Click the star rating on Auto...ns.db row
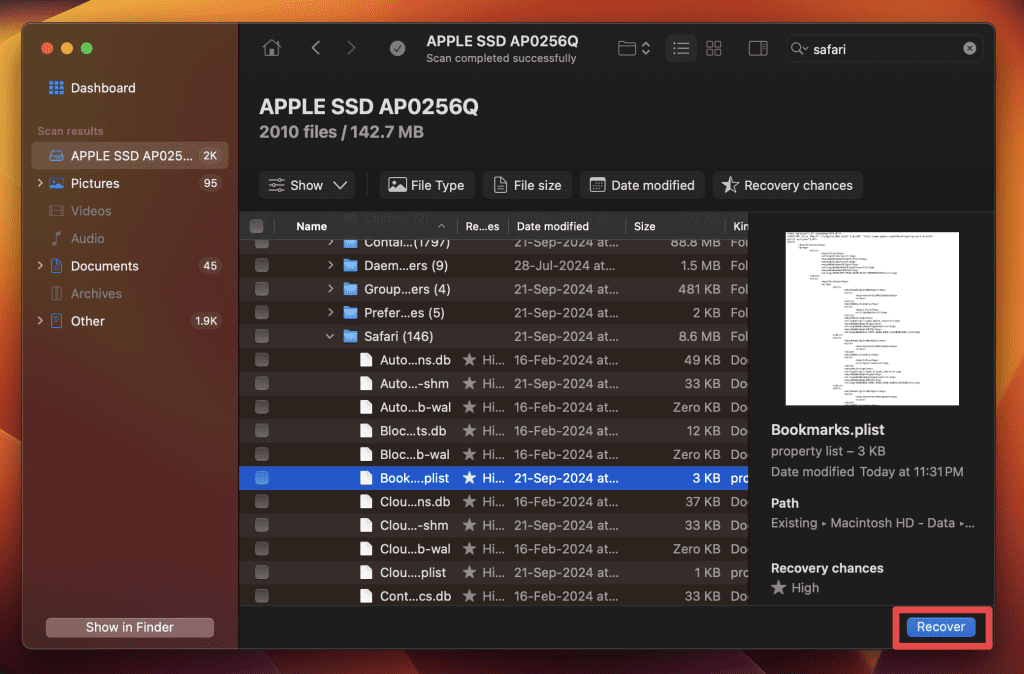Viewport: 1024px width, 674px height. coord(469,359)
